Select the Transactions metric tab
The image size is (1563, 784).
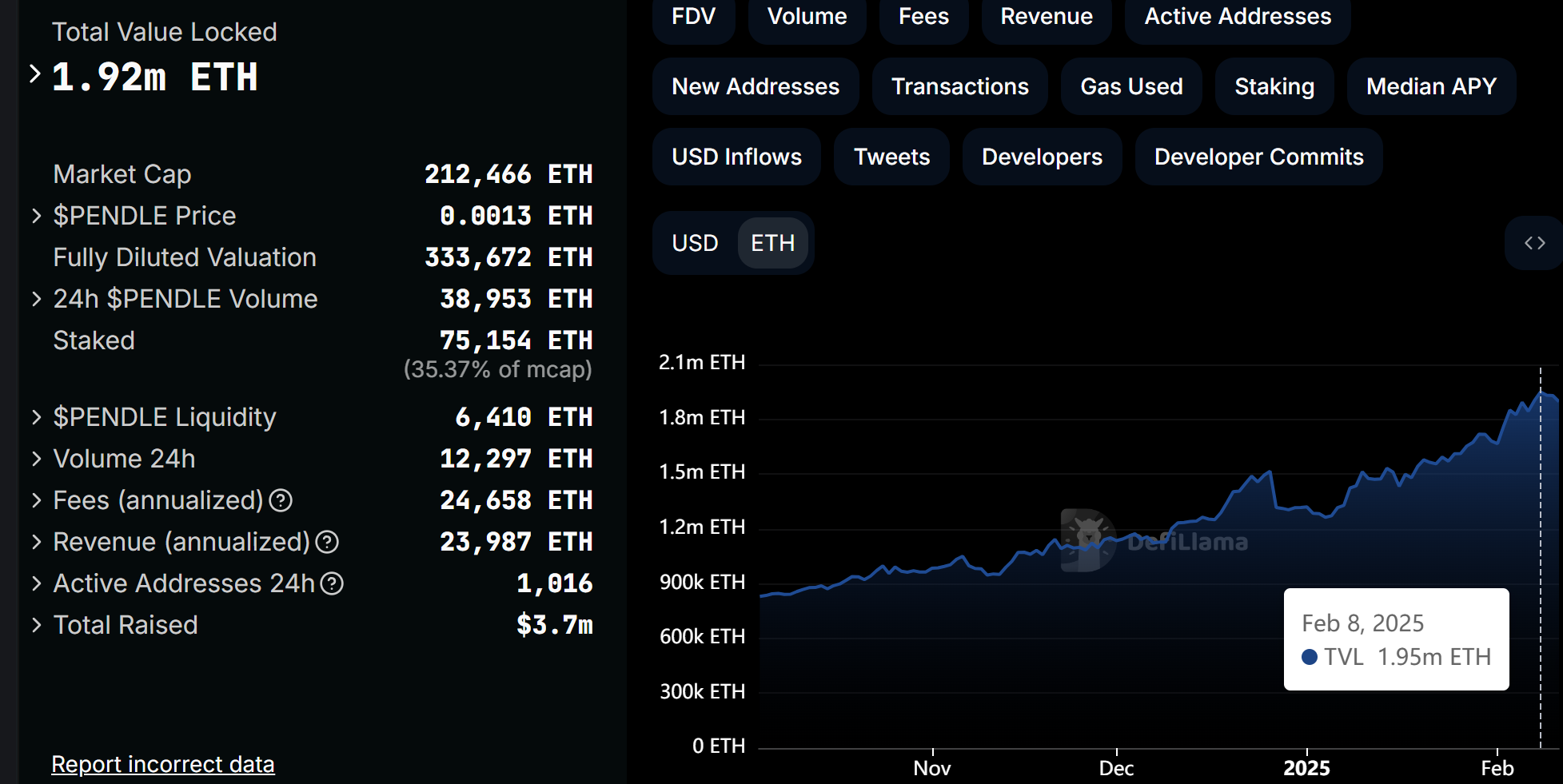(959, 86)
